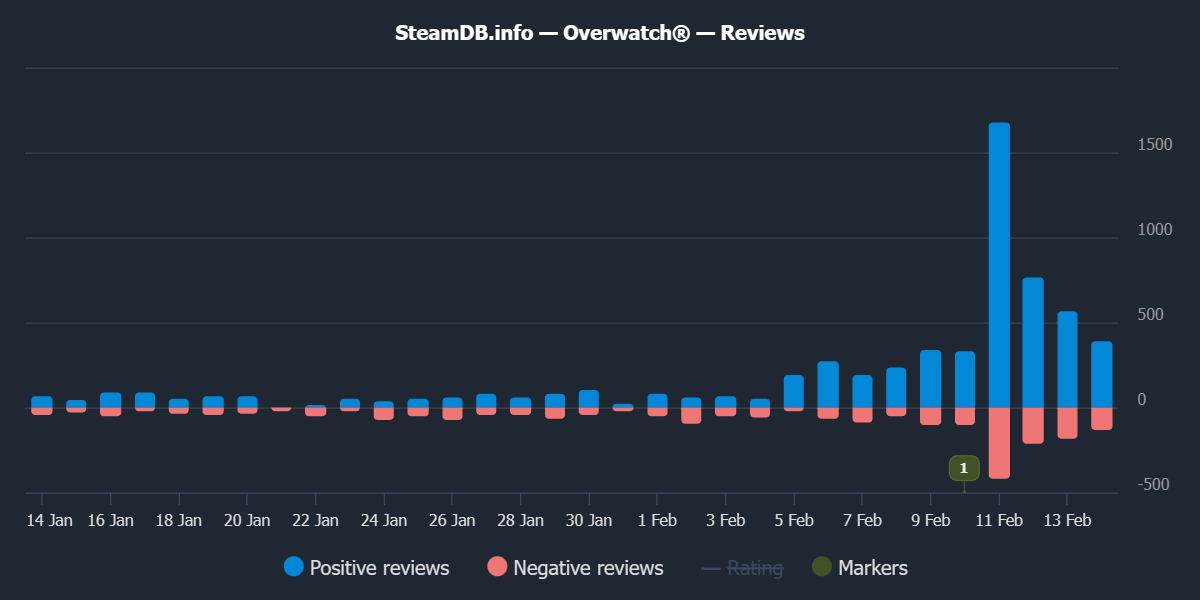Click the large negative bar on 11 Feb
Image resolution: width=1200 pixels, height=600 pixels.
coord(999,443)
